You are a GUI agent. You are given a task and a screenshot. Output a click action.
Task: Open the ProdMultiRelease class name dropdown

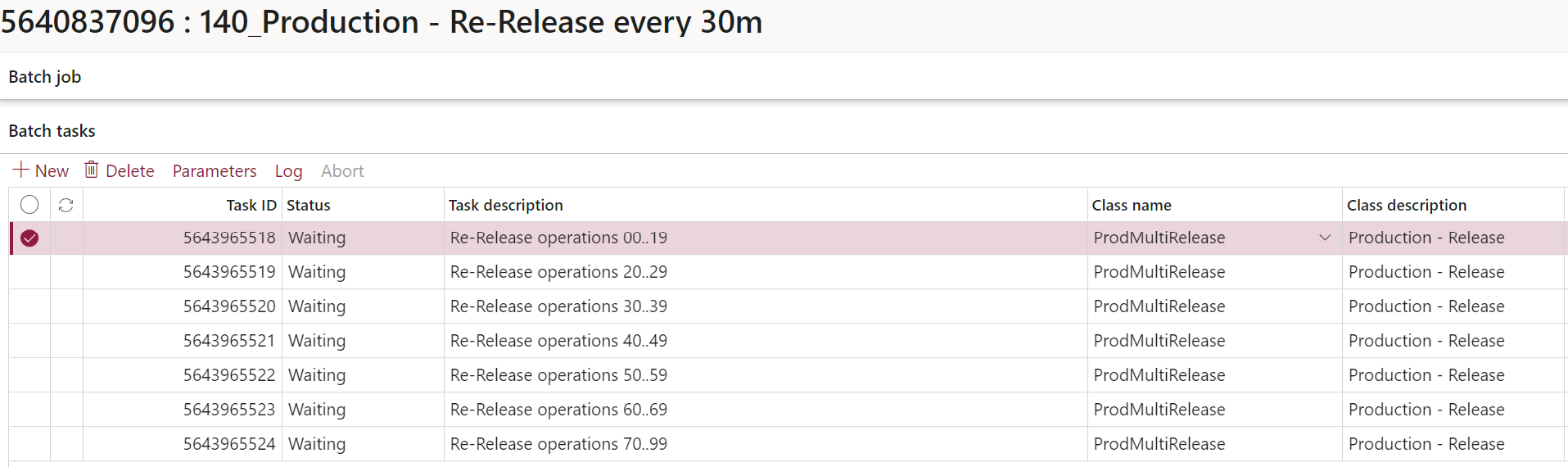pos(1324,238)
